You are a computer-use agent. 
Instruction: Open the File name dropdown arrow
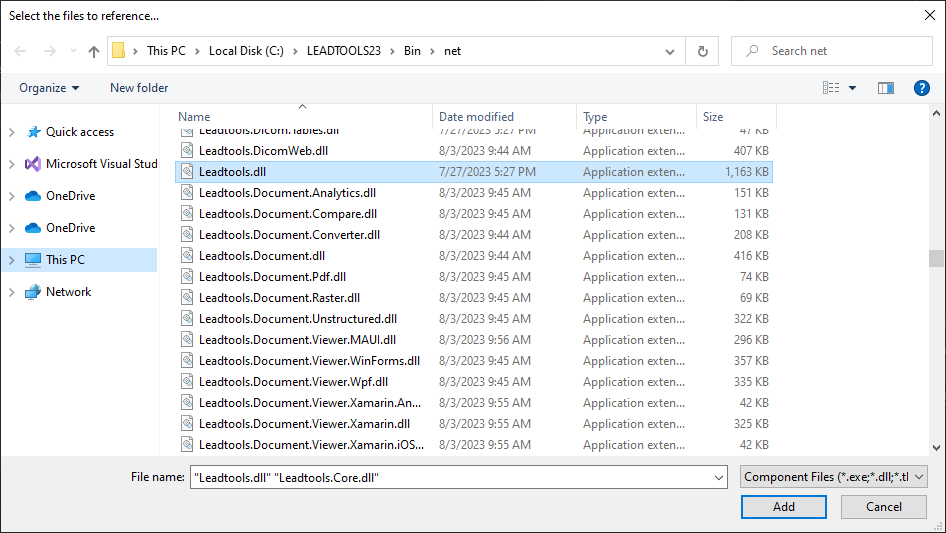(x=719, y=477)
